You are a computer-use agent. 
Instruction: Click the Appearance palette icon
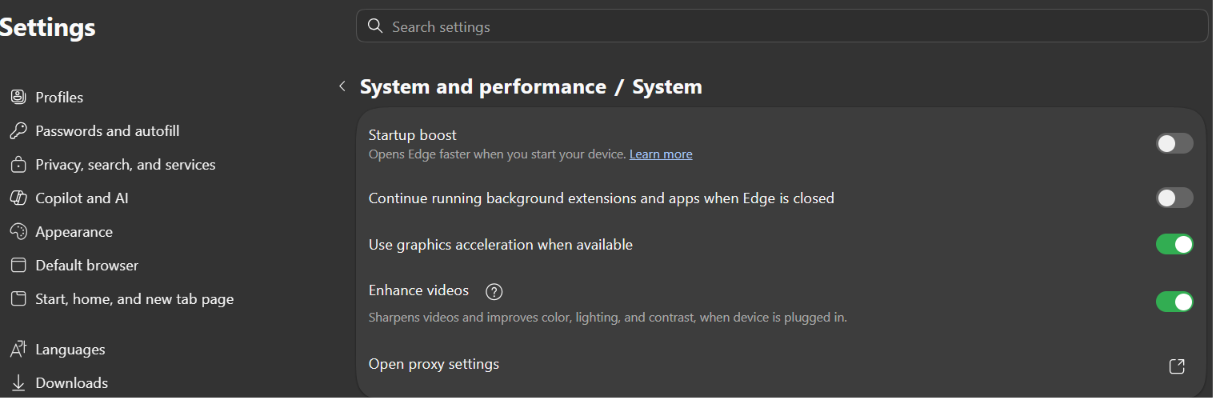coord(18,232)
